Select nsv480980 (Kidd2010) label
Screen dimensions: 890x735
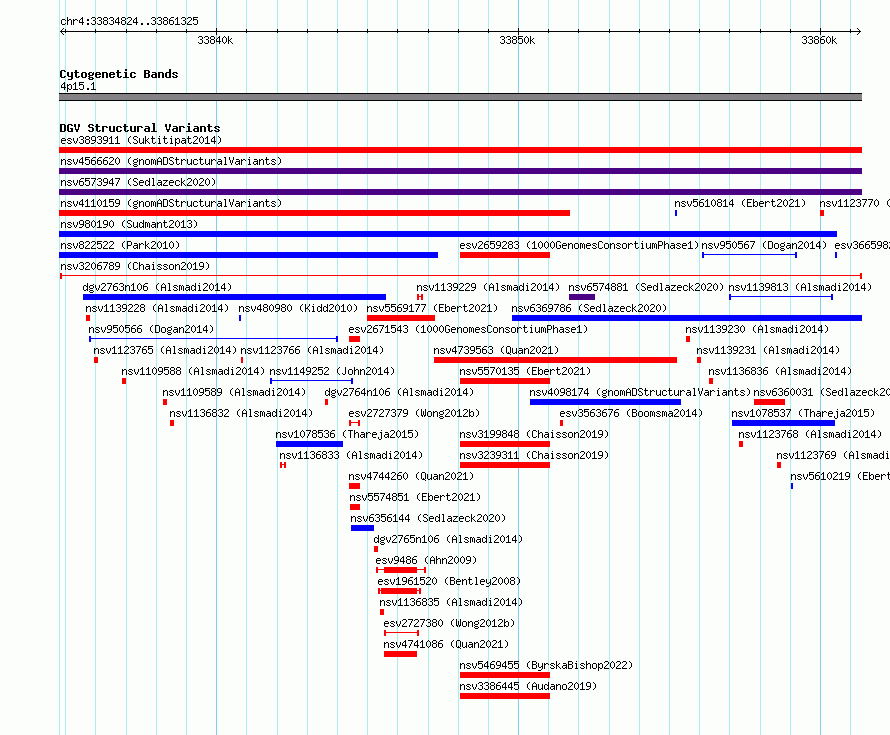coord(298,308)
